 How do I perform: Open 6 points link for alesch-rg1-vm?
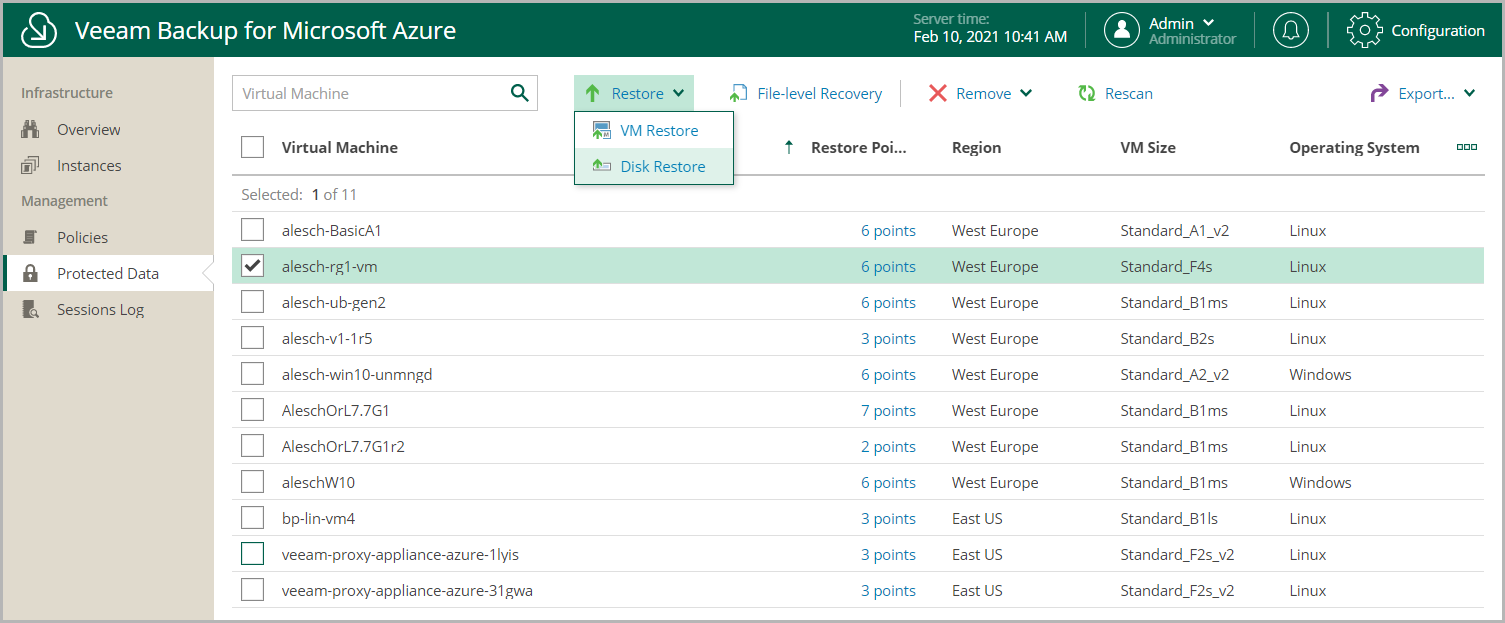[x=888, y=266]
